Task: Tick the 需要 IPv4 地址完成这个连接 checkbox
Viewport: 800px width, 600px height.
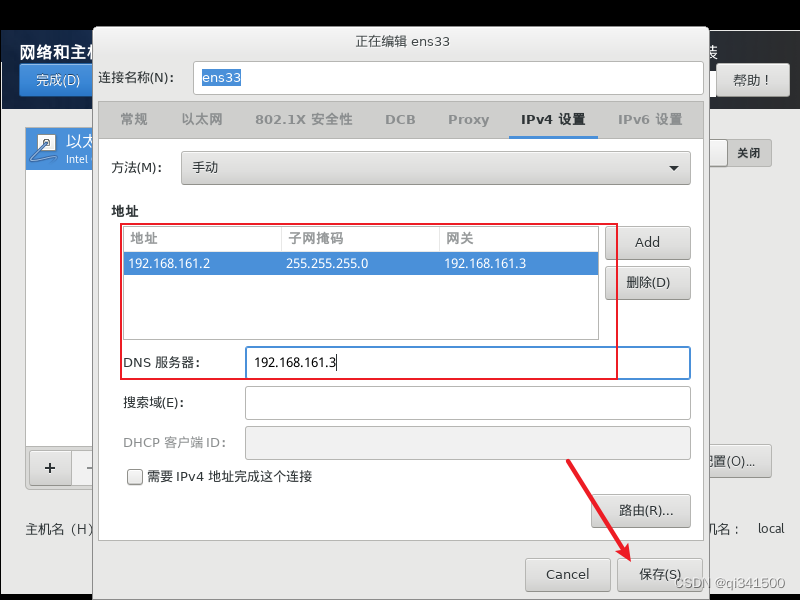Action: (135, 477)
